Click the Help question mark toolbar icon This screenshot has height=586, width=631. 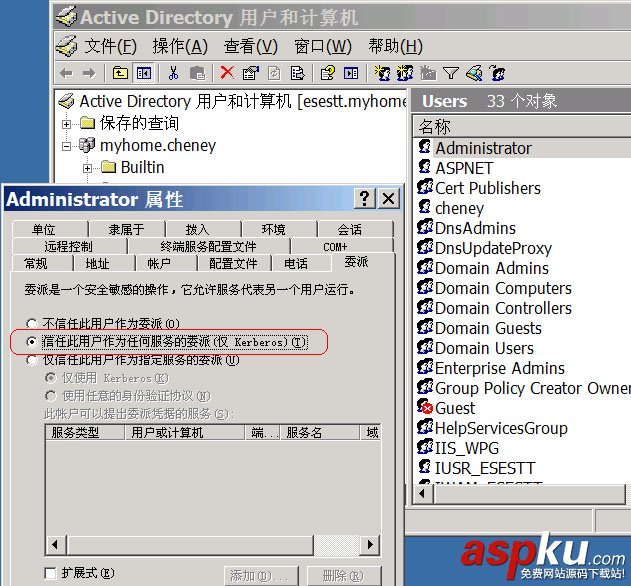click(x=327, y=73)
